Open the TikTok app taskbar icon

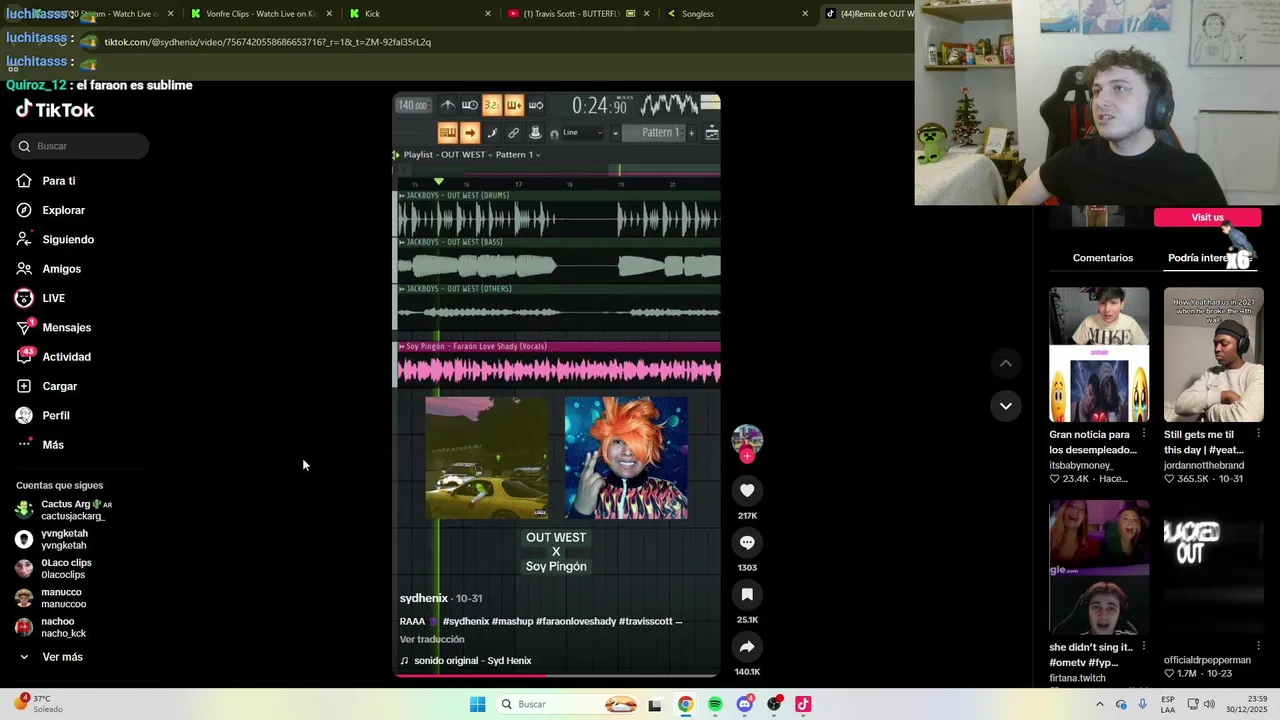tap(803, 704)
